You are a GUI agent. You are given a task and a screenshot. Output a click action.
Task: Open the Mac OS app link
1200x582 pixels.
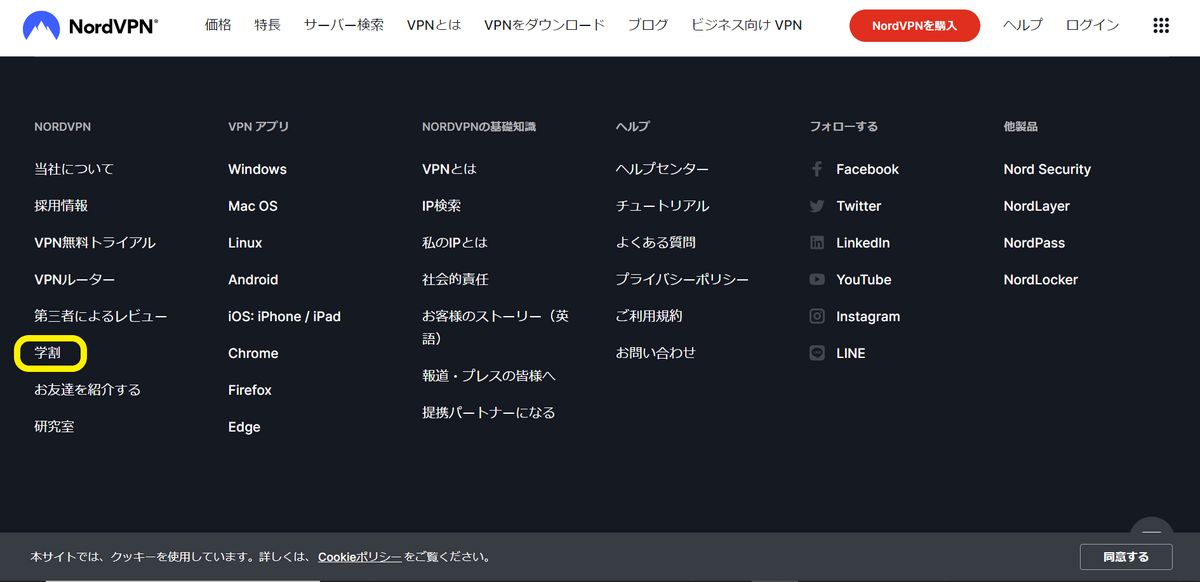(x=253, y=206)
